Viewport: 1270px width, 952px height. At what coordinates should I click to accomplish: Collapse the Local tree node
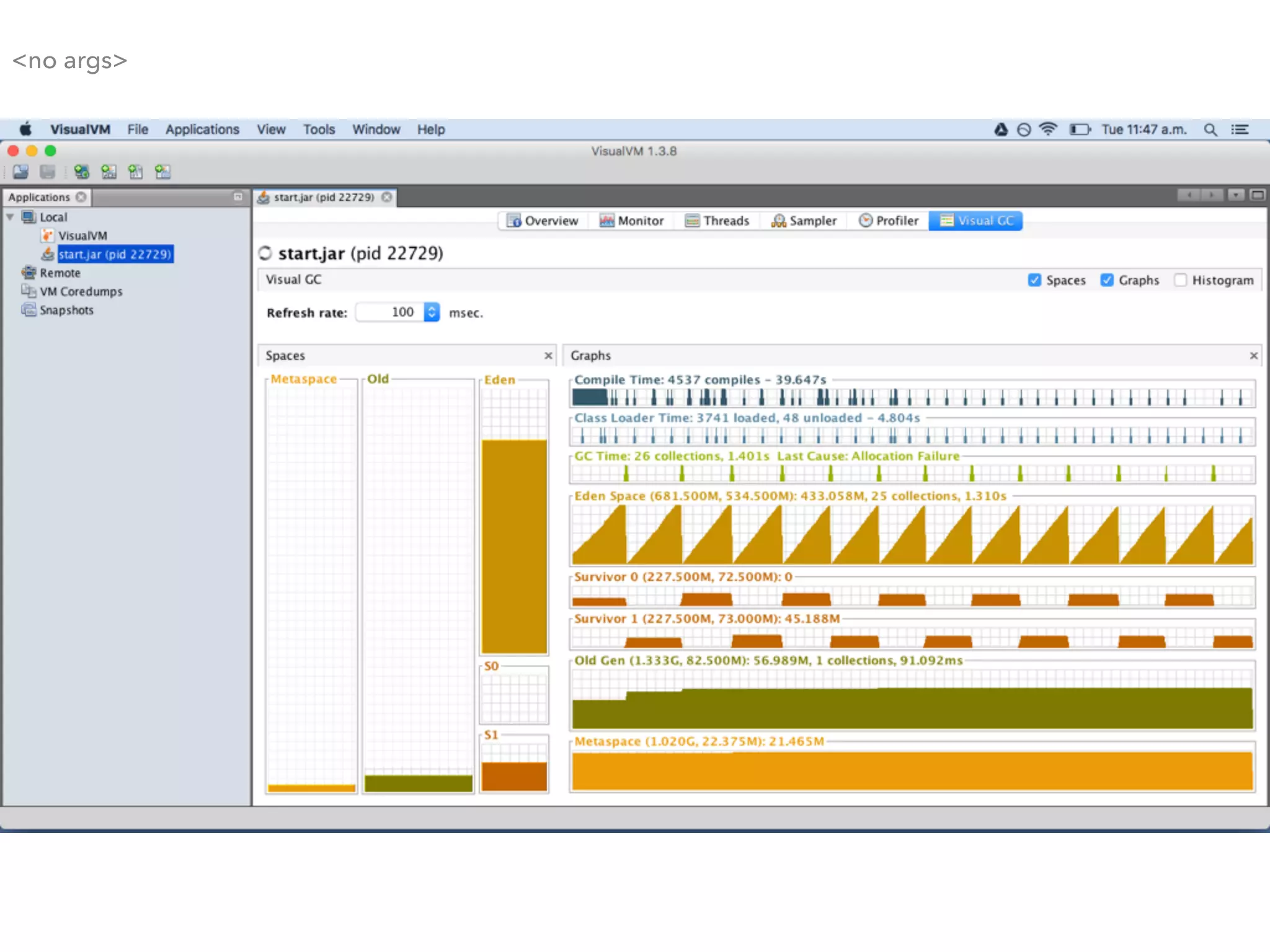10,217
